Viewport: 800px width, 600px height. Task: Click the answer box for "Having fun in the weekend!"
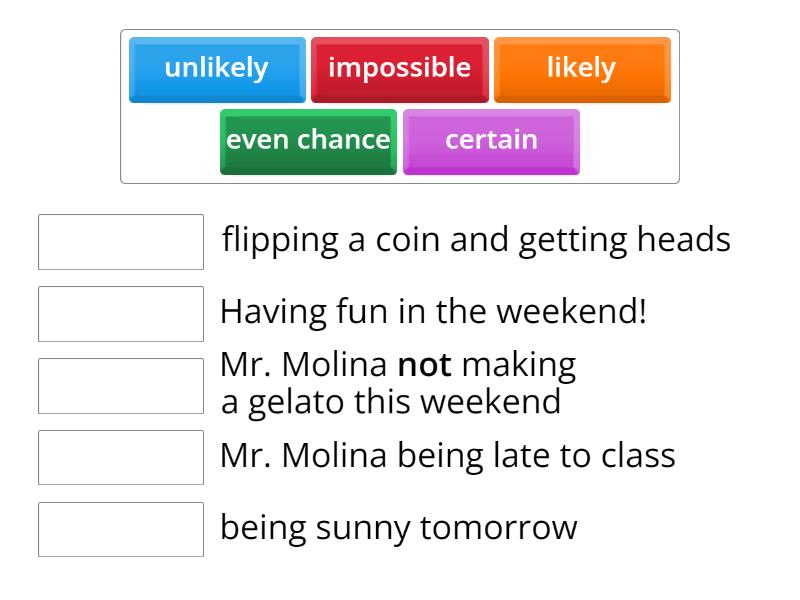click(x=120, y=313)
